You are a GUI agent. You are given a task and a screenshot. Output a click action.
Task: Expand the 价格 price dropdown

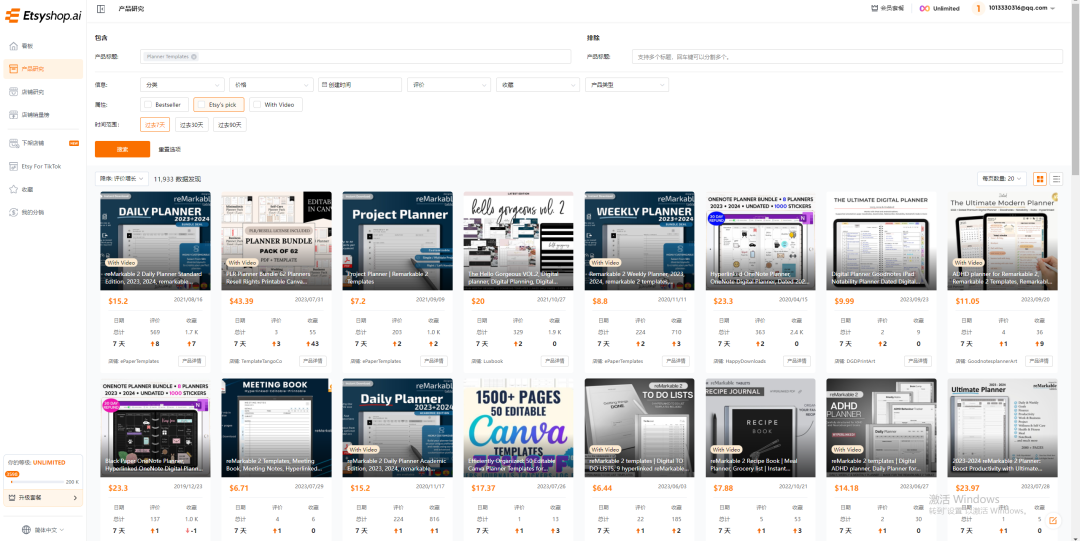271,85
